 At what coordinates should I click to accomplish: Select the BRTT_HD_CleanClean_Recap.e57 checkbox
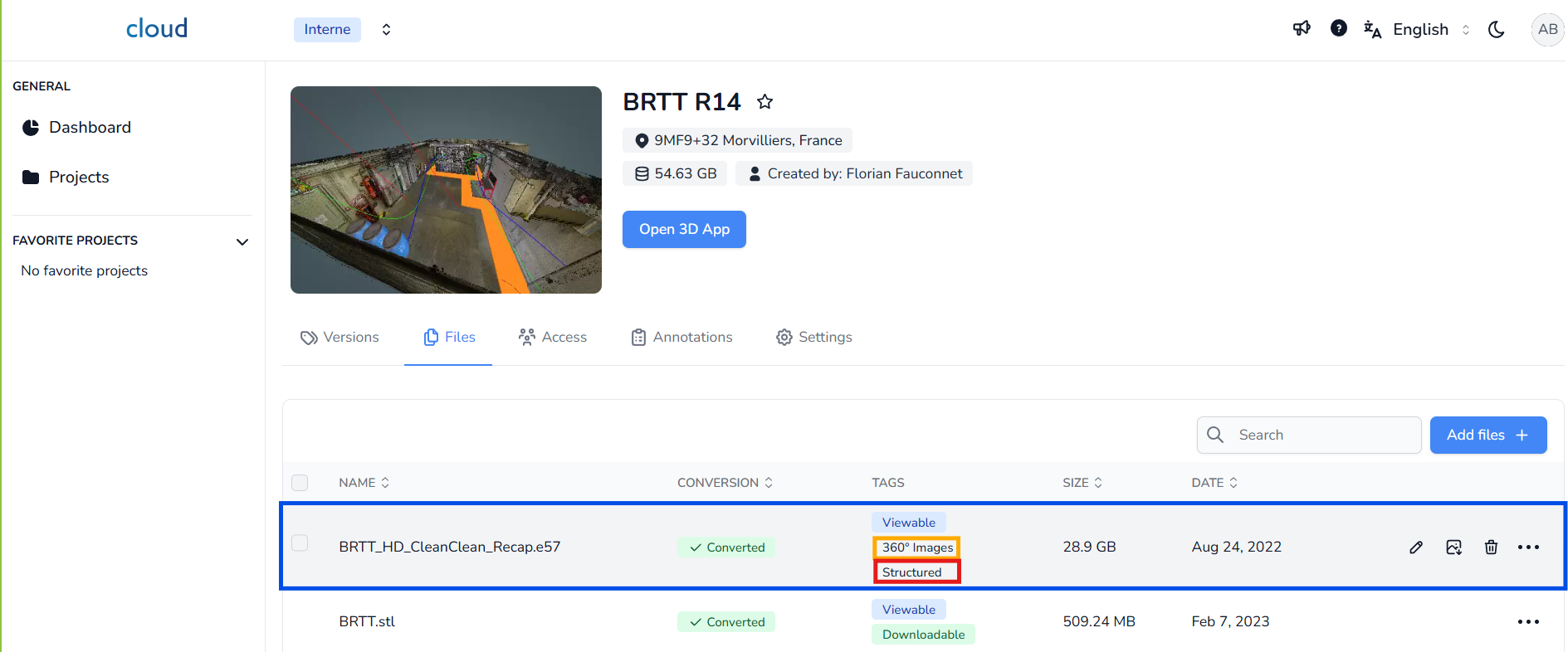point(300,543)
